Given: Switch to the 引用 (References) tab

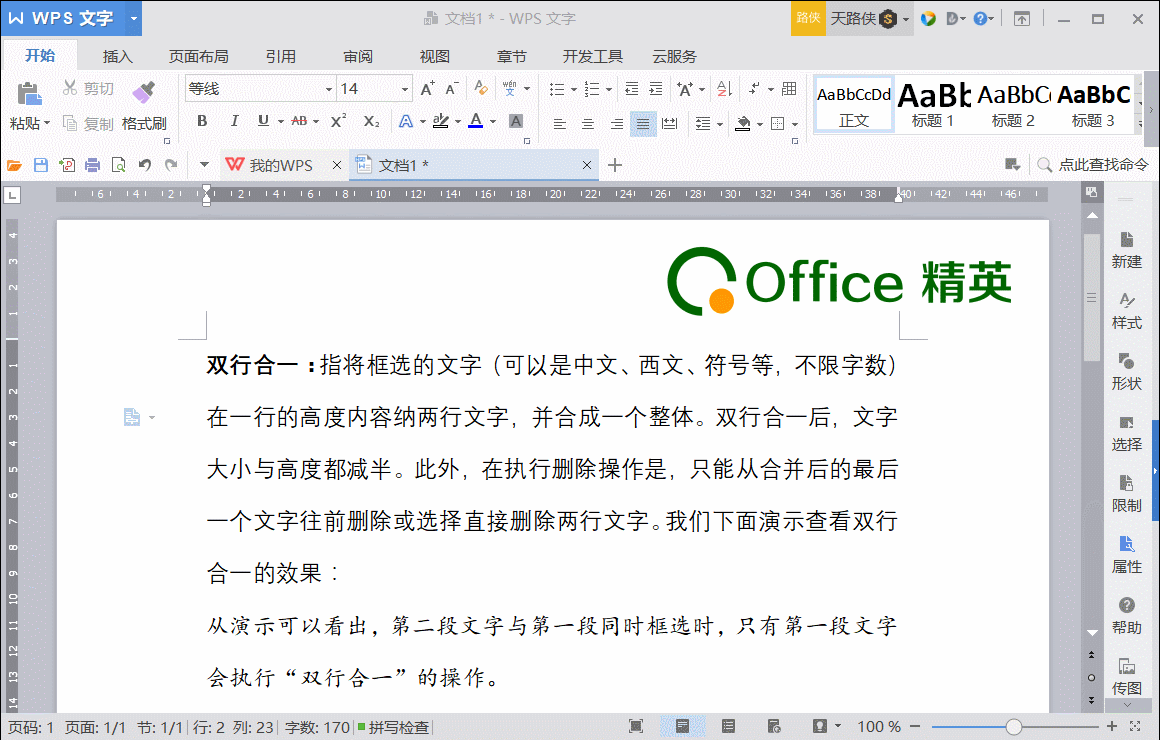Looking at the screenshot, I should (281, 56).
